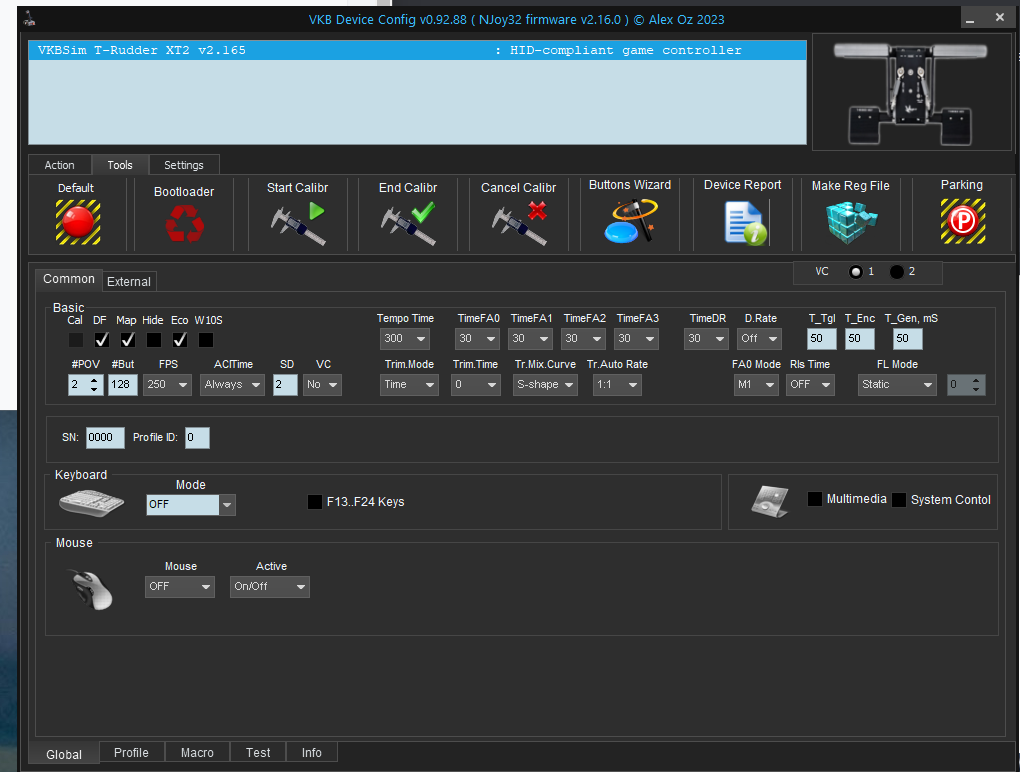
Task: Click the #But field showing 128
Action: 123,384
